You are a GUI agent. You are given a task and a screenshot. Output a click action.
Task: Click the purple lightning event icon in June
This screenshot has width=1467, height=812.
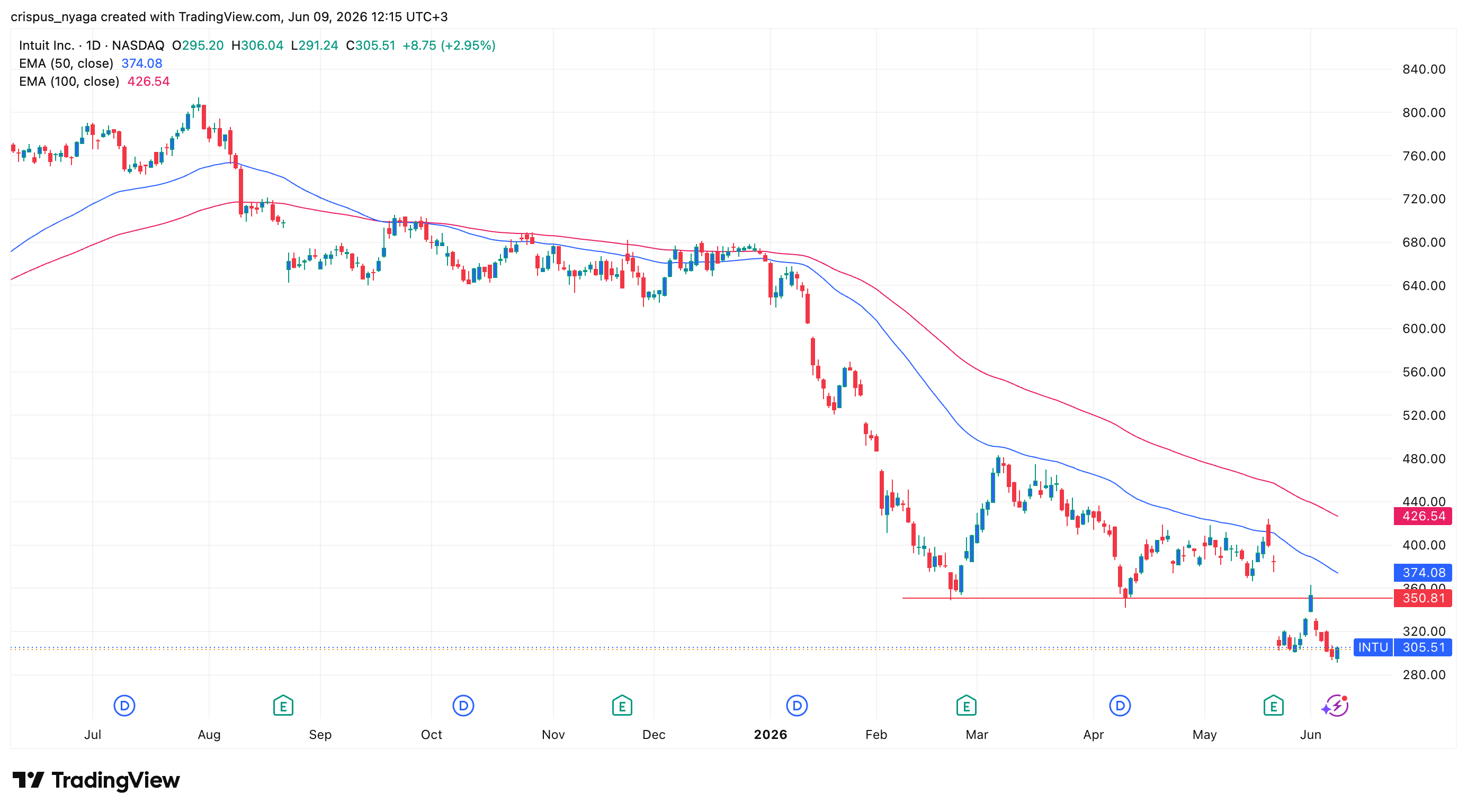(1336, 706)
